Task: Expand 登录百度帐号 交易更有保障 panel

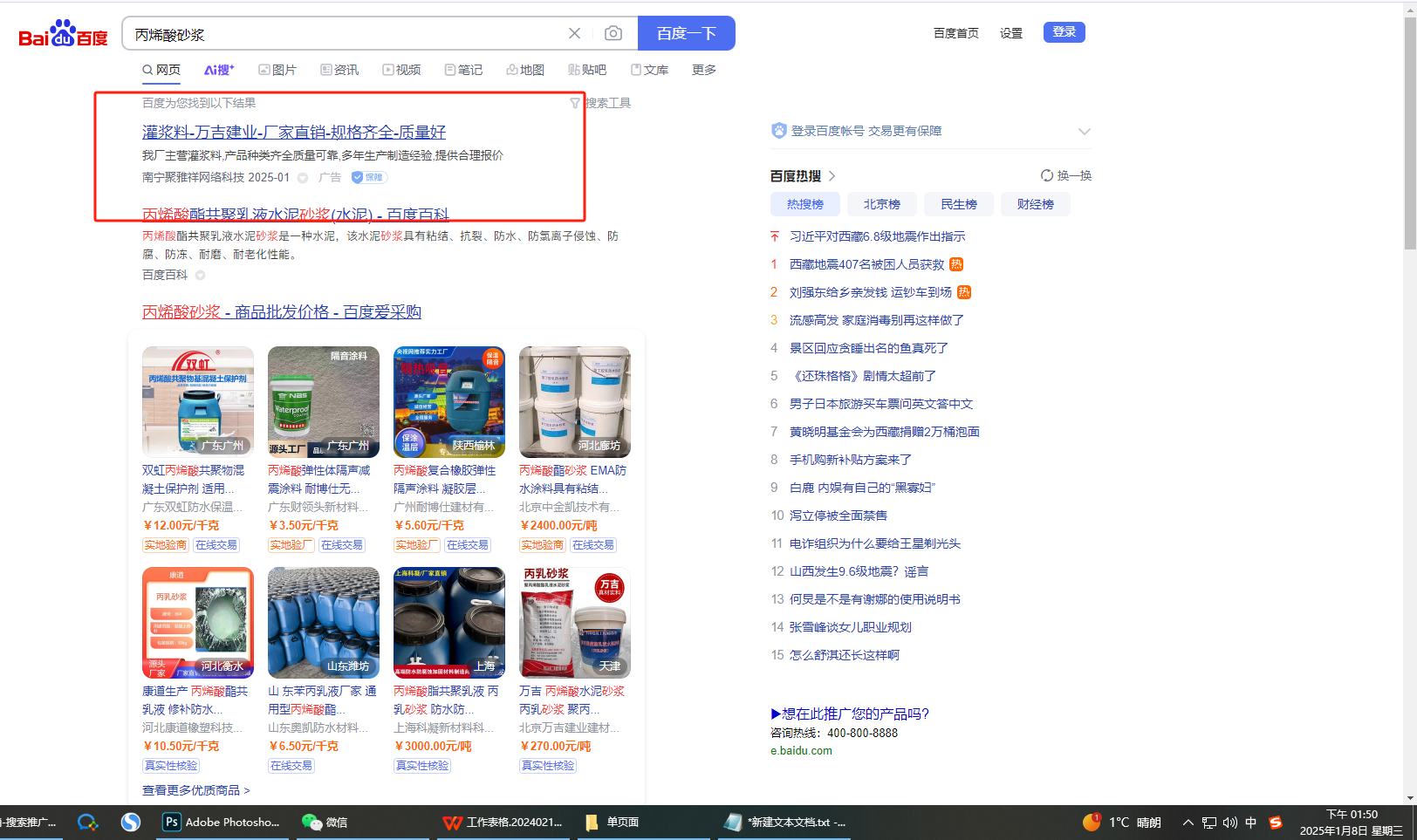Action: click(1085, 131)
